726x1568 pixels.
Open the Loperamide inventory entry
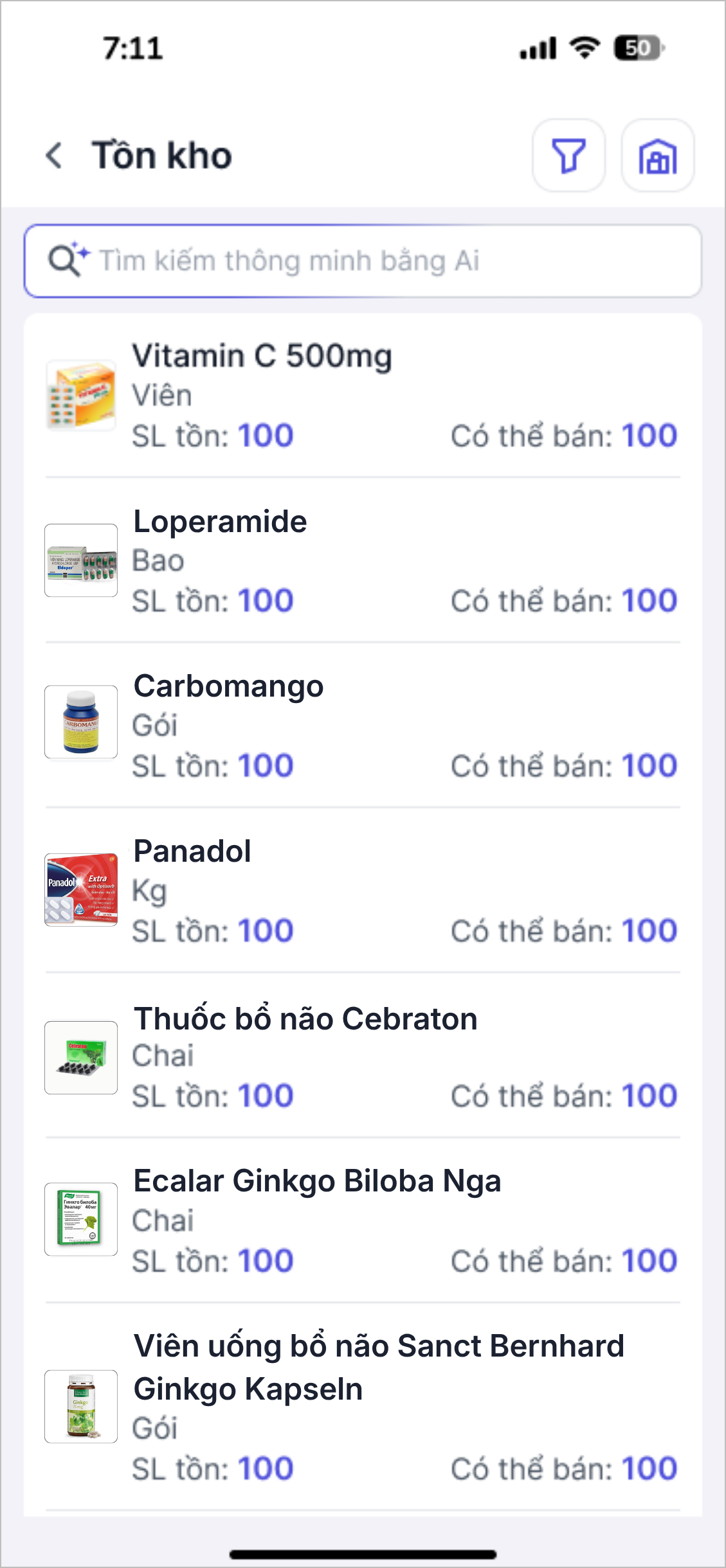(x=220, y=522)
